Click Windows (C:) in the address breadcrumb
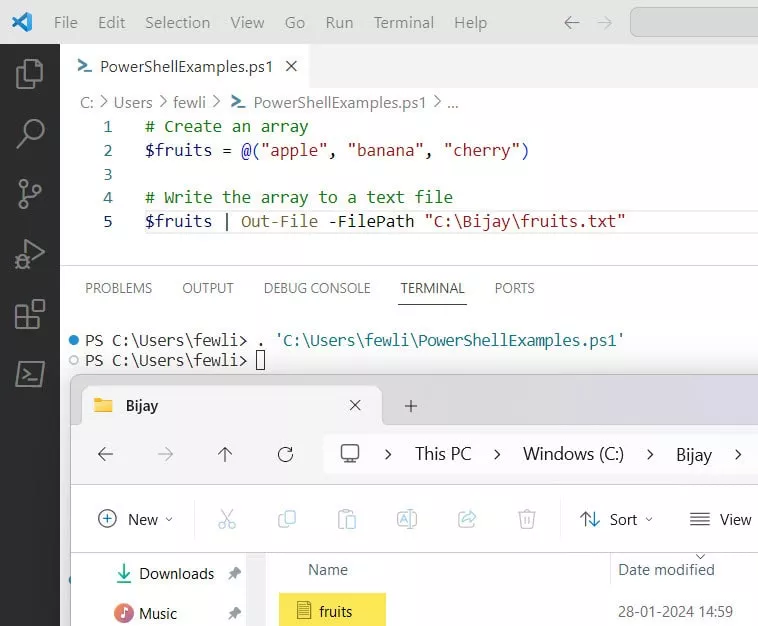 [573, 454]
